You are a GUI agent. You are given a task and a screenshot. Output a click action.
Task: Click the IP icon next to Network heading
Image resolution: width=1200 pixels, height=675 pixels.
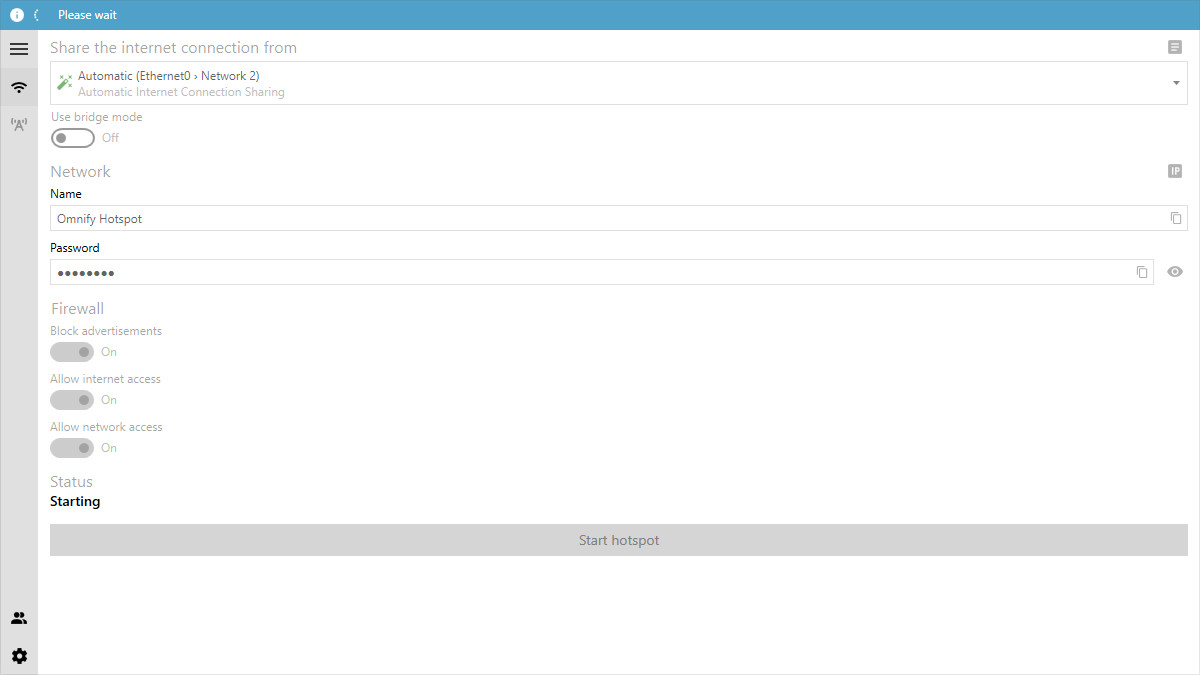(x=1174, y=170)
